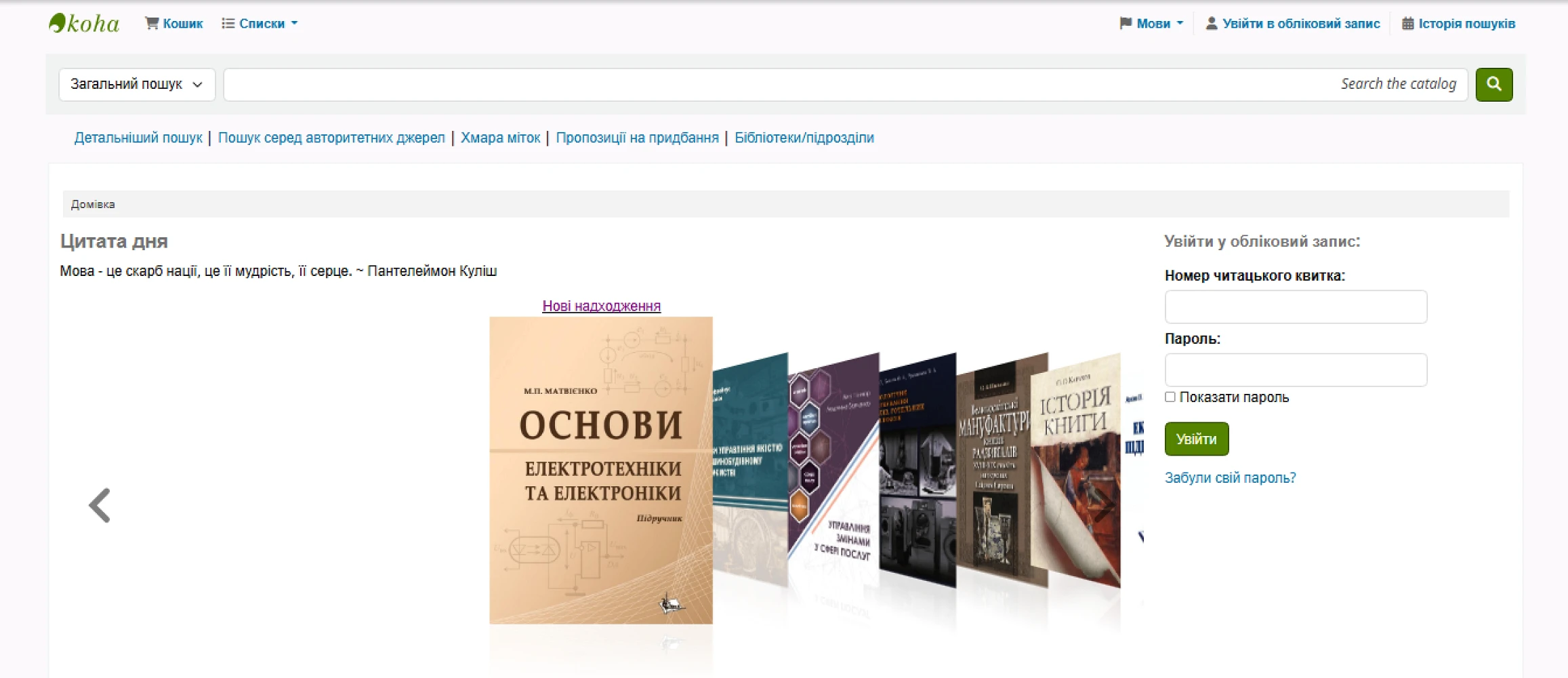Go to Хмара міток tag cloud

tap(500, 138)
